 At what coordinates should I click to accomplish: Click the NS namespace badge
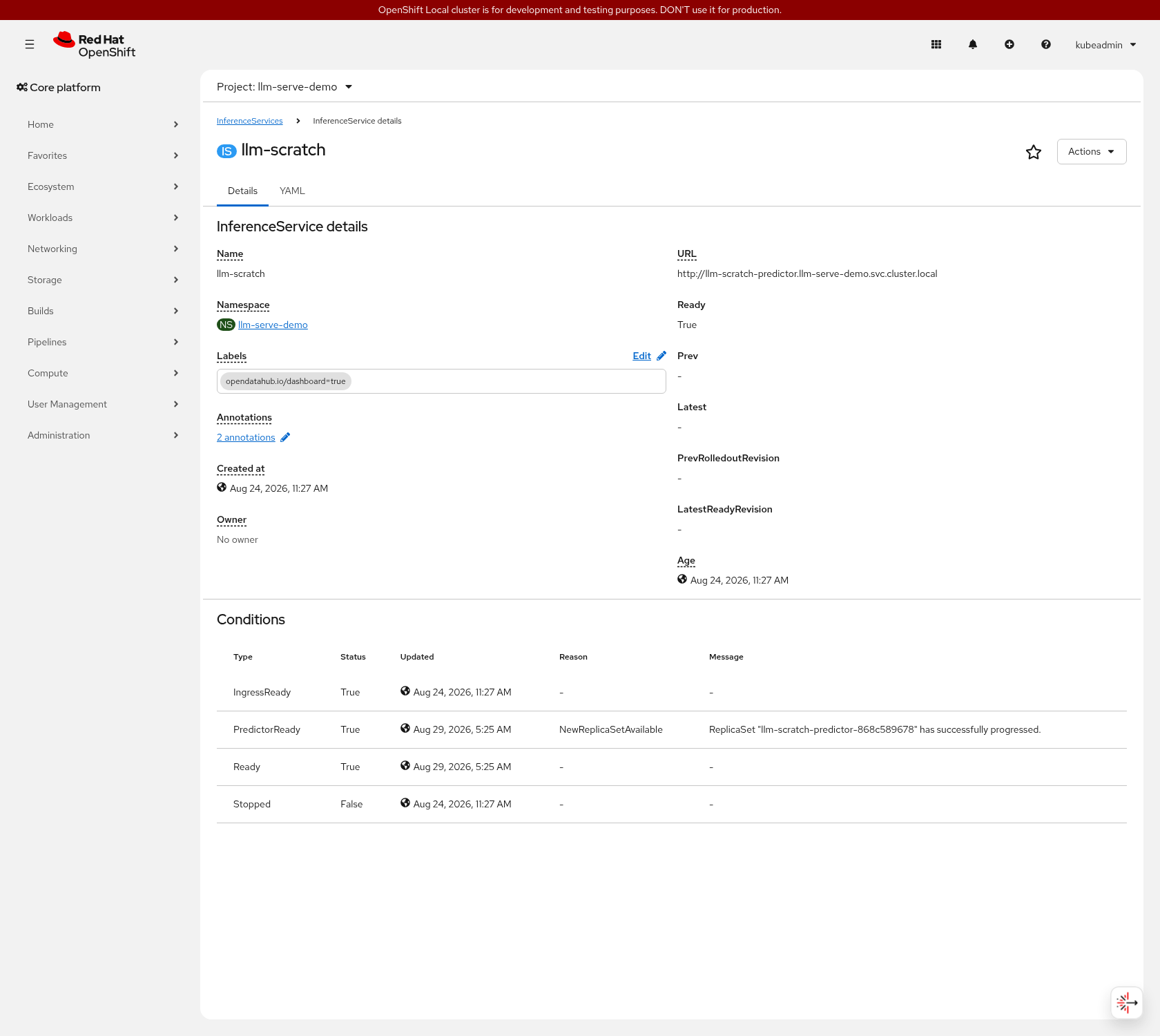point(226,325)
